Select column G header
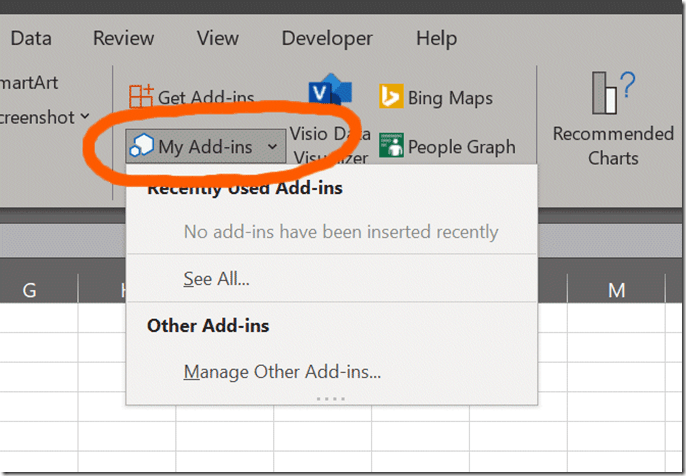 (x=29, y=290)
